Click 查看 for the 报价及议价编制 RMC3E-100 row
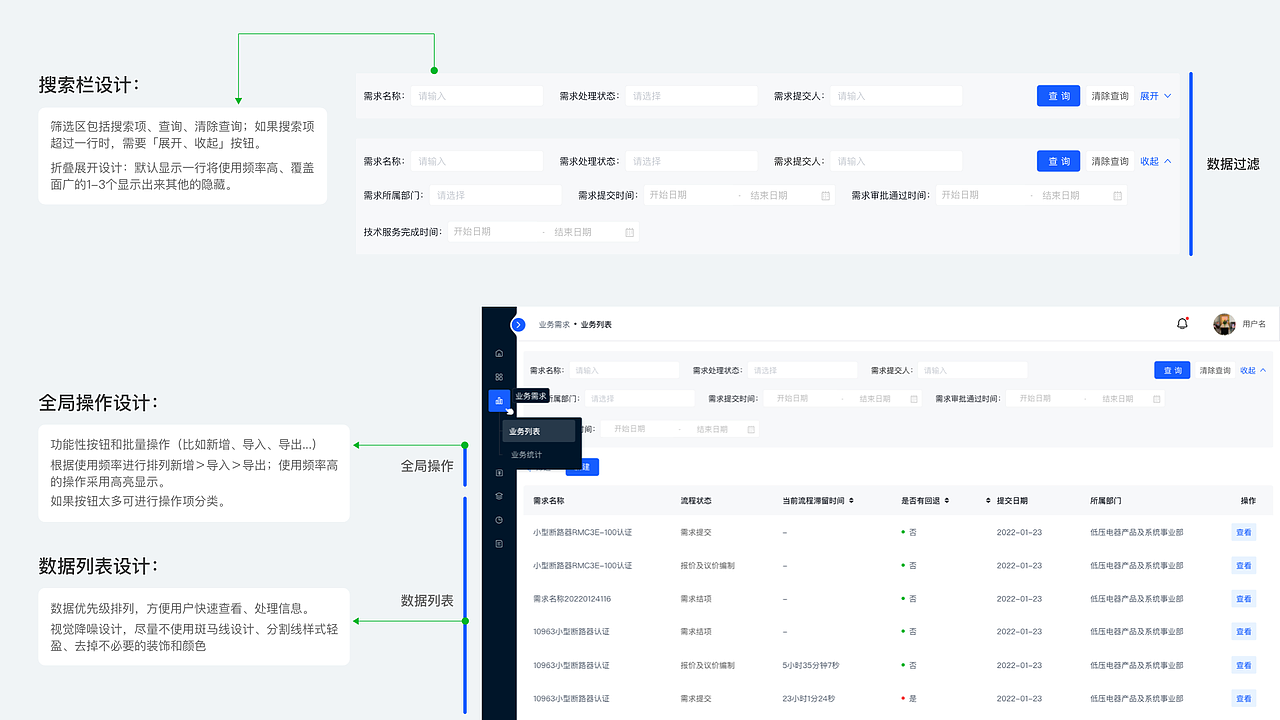This screenshot has height=720, width=1280. (x=1243, y=566)
